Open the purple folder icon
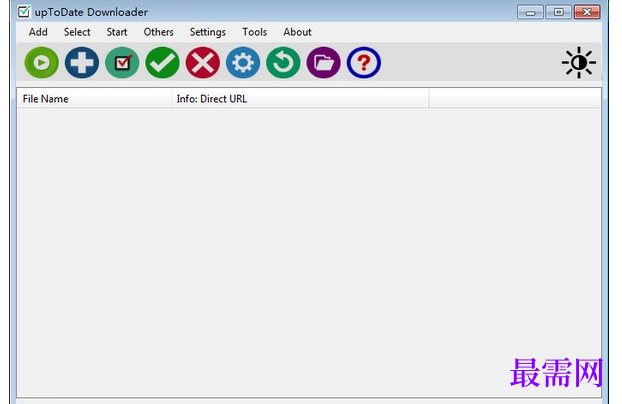The height and width of the screenshot is (404, 622). pos(324,63)
